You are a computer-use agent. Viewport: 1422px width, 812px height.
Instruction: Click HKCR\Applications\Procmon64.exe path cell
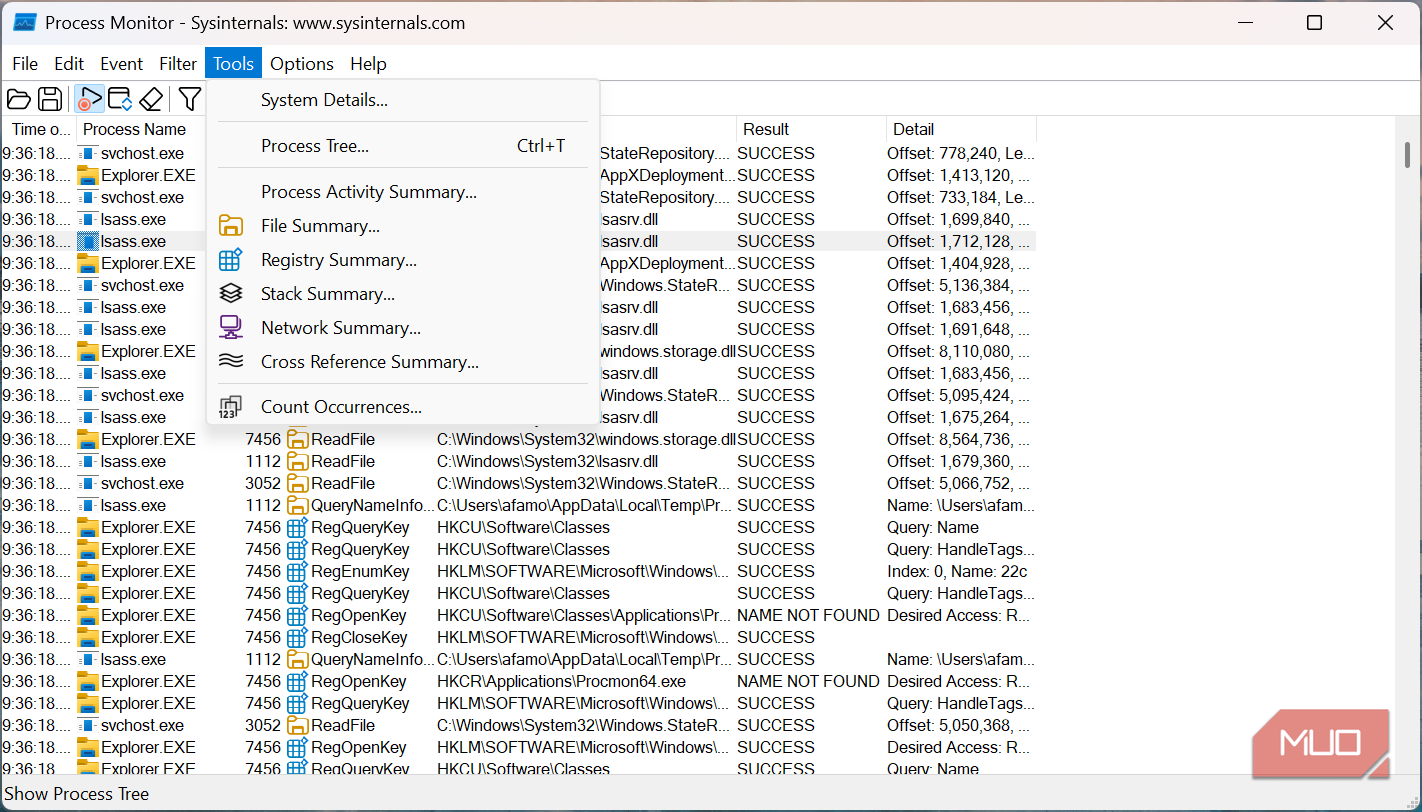coord(561,681)
